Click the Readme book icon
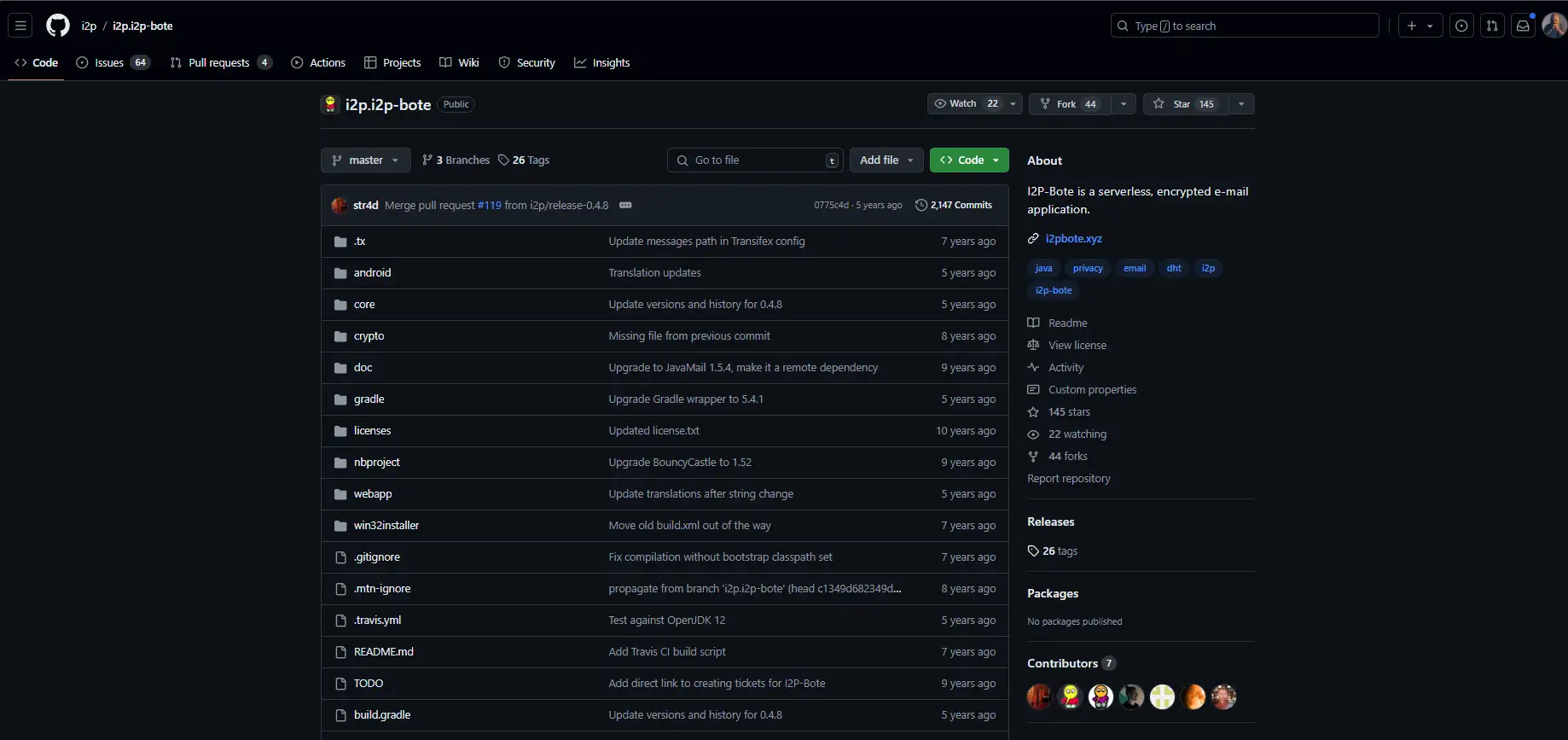 coord(1033,323)
